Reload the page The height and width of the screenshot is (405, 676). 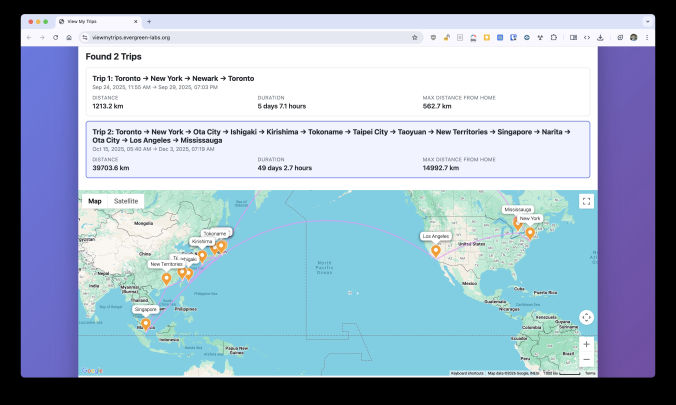[x=55, y=37]
